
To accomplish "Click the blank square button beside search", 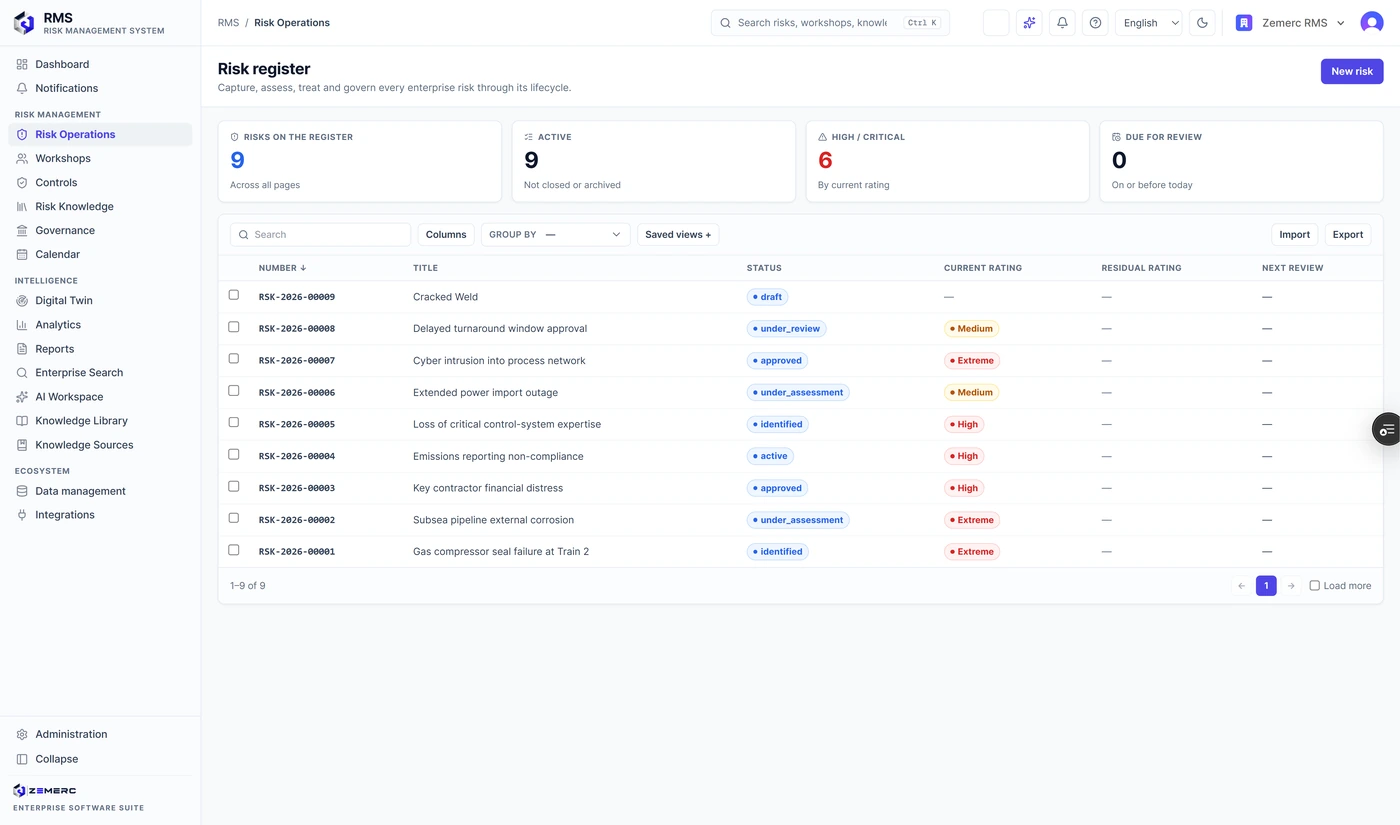I will coord(996,23).
